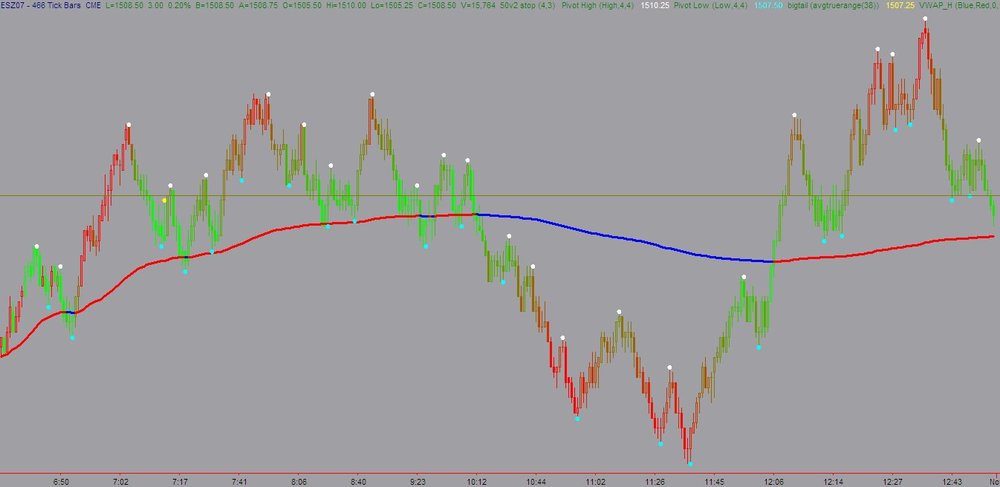This screenshot has width=1000, height=487.
Task: Click the yellow dot marker near 7:17
Action: [164, 200]
